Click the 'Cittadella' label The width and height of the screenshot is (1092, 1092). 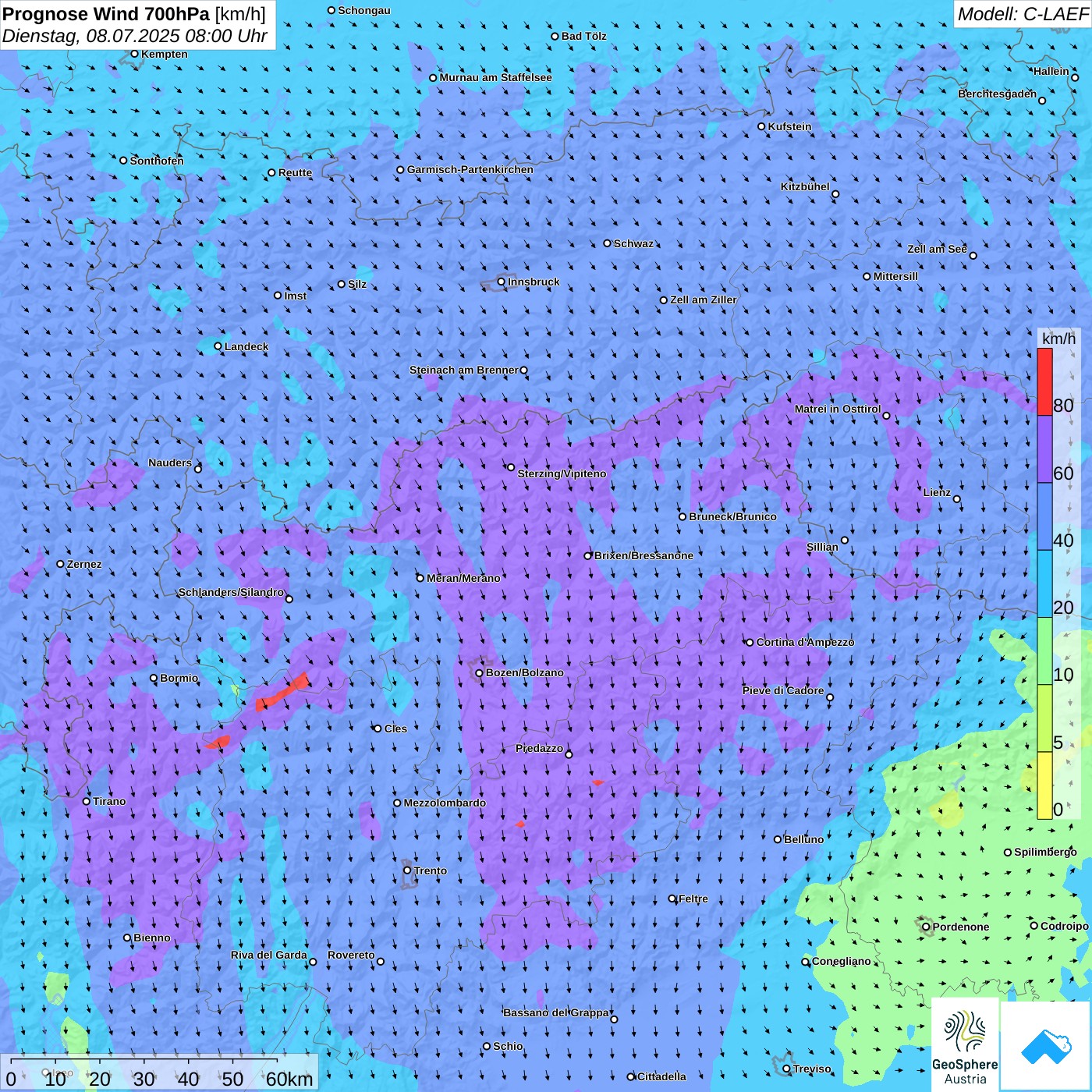click(x=662, y=1076)
